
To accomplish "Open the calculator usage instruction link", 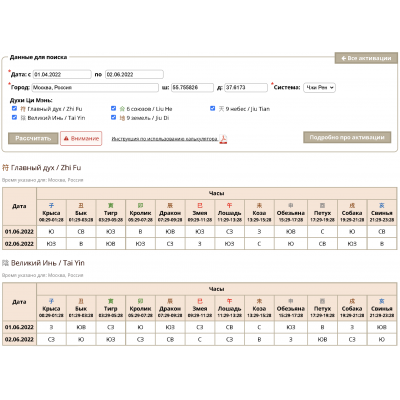I will tap(165, 139).
